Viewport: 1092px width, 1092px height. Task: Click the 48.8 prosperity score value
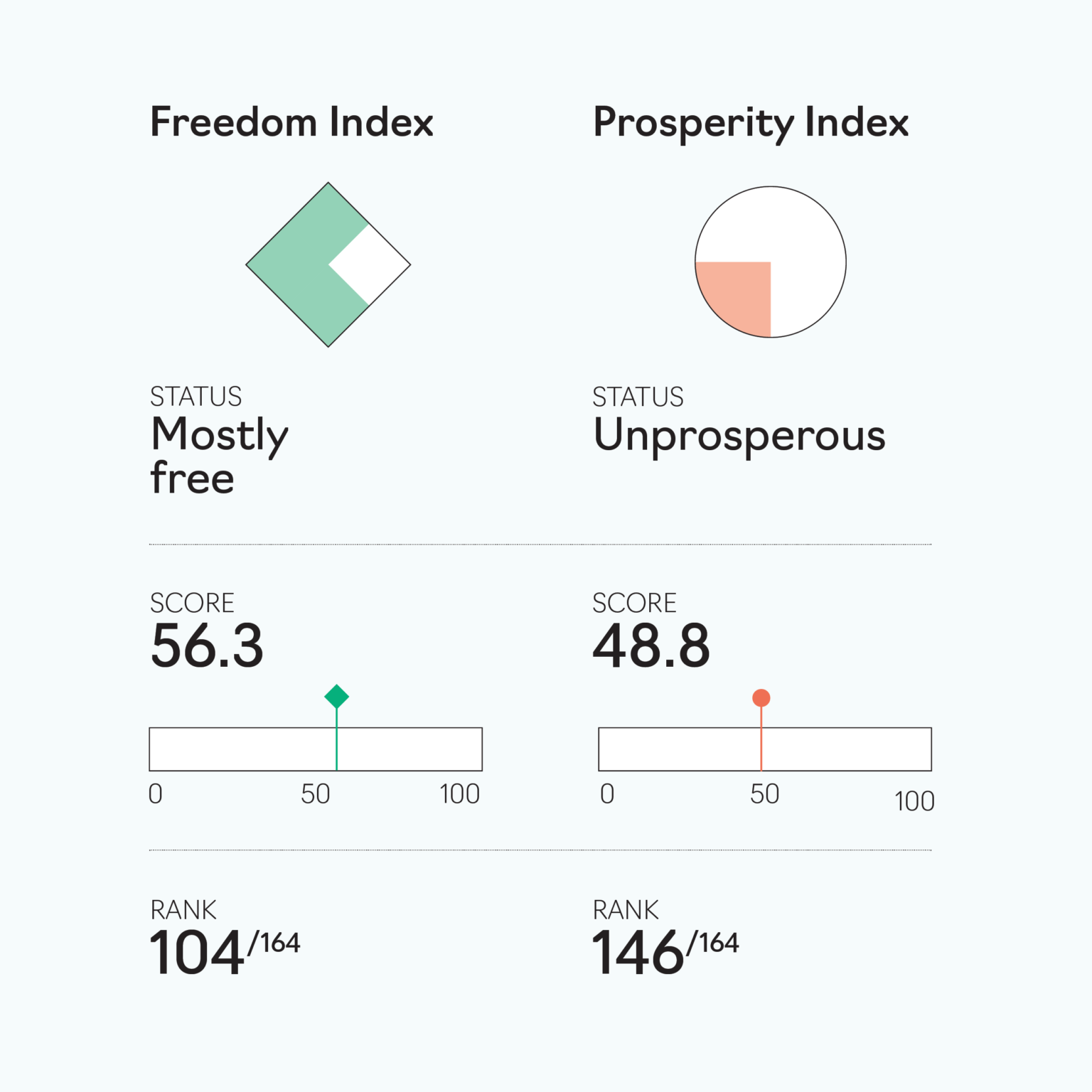[651, 646]
